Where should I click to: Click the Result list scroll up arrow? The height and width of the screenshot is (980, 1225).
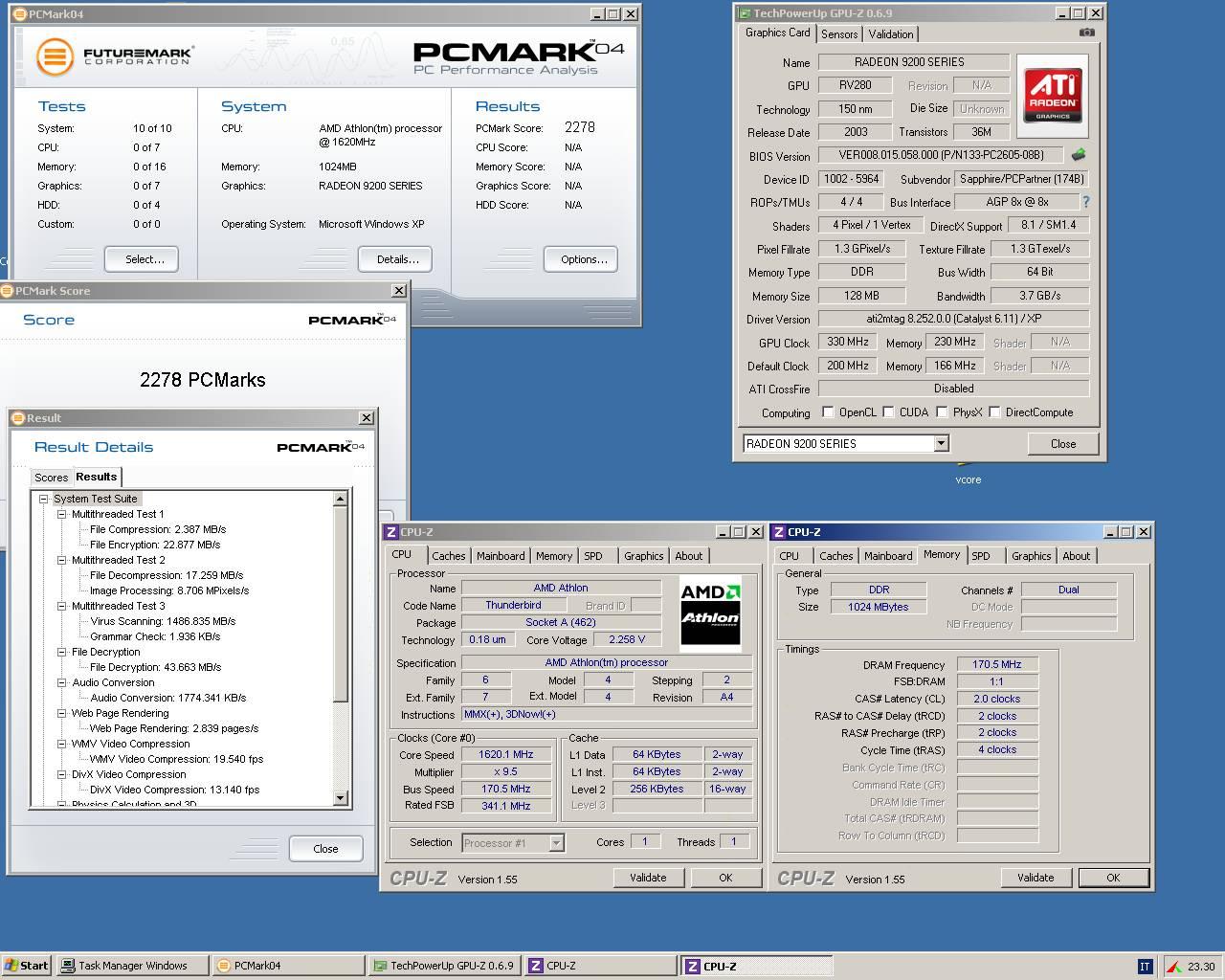pos(340,499)
